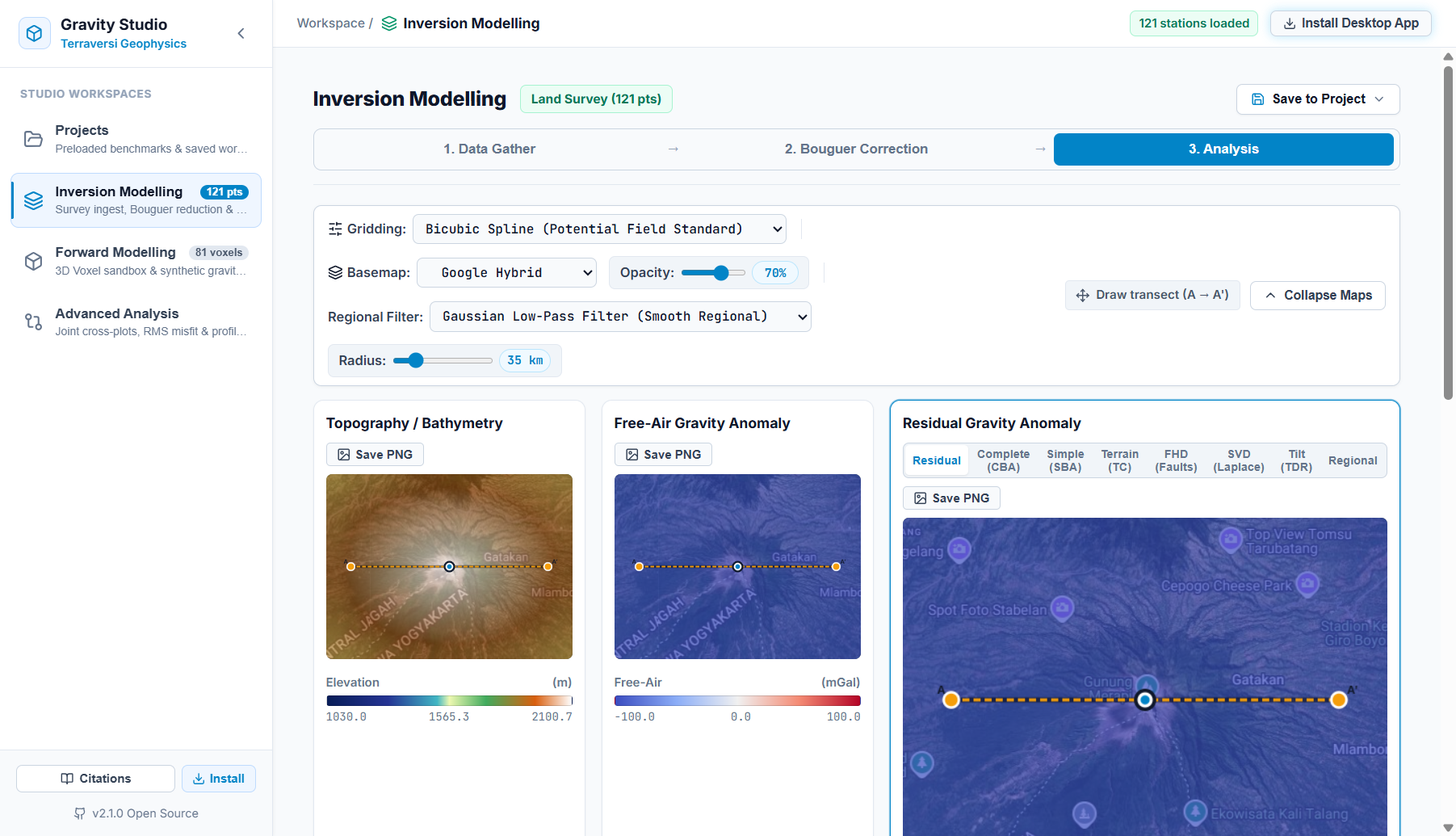The height and width of the screenshot is (836, 1456).
Task: Click the transect point A' orange handle on the Residual map
Action: (x=1338, y=699)
